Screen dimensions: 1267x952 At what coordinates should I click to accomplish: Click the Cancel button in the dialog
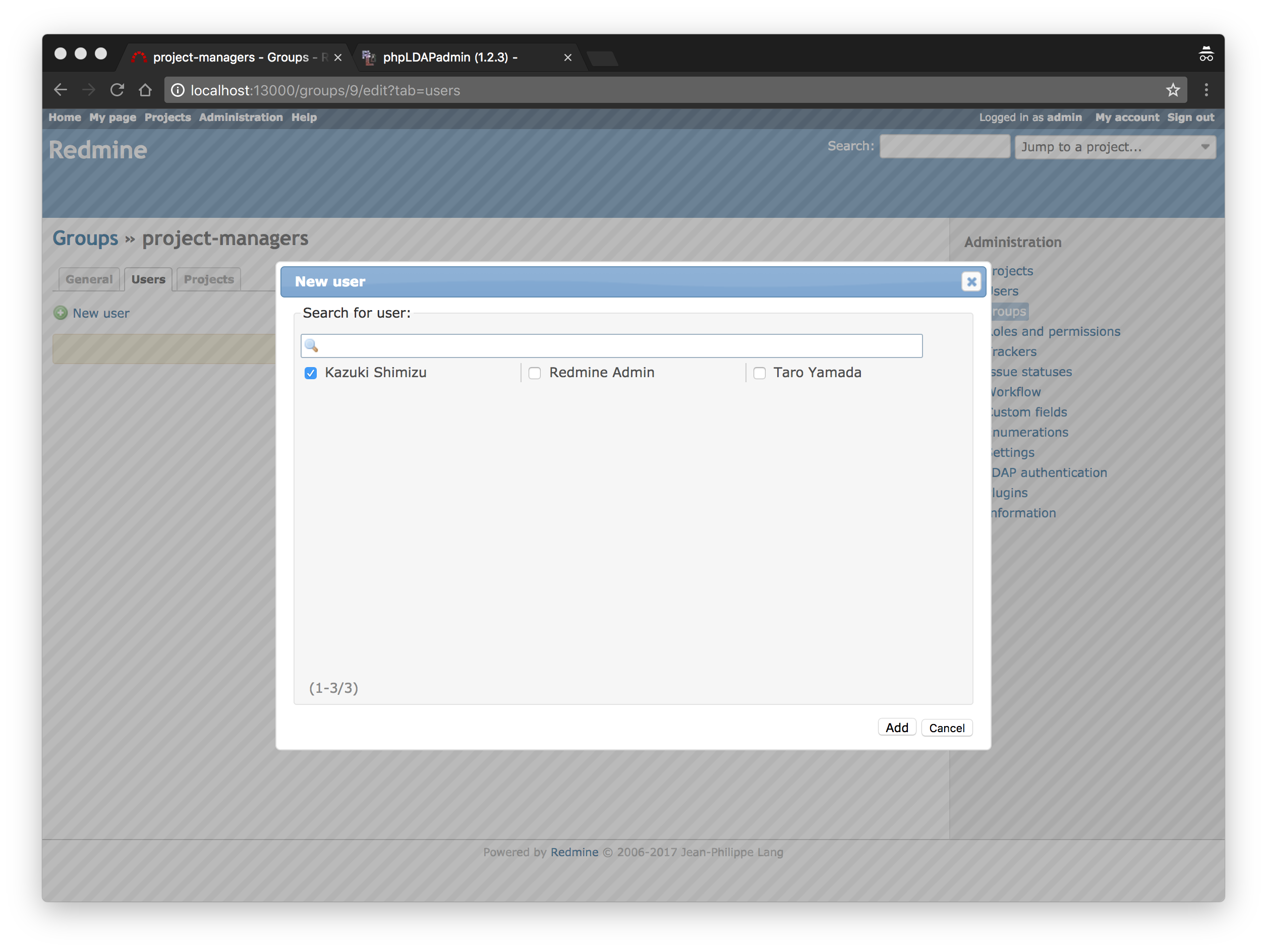(x=946, y=728)
